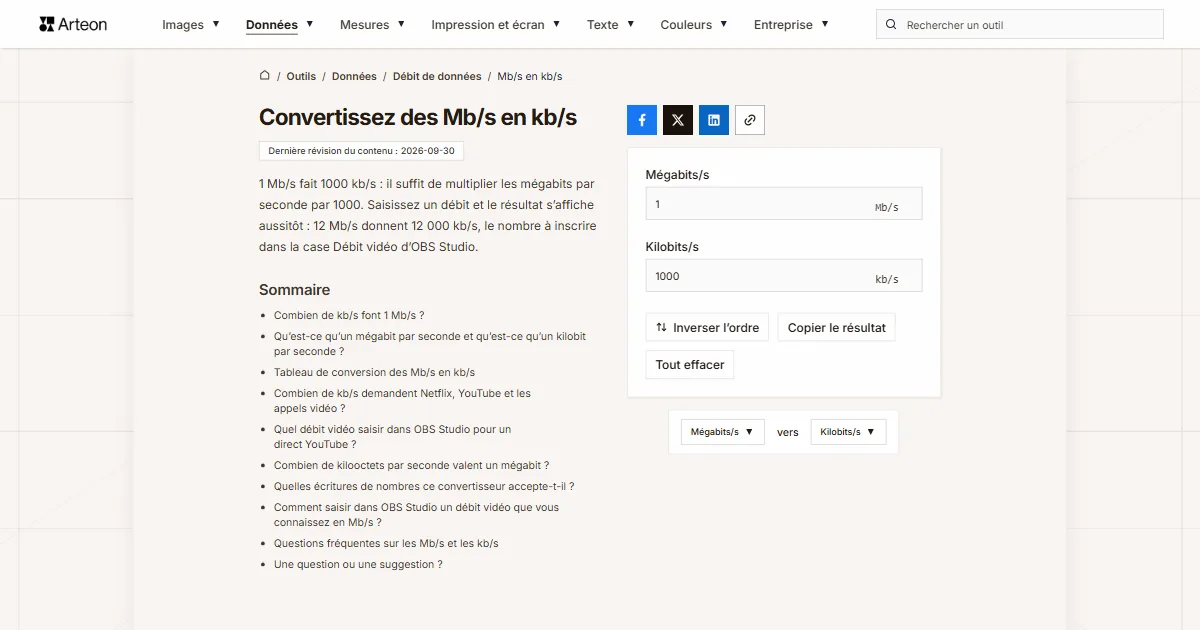The width and height of the screenshot is (1200, 630).
Task: Open Une question ou une suggestion link
Action: 358,564
